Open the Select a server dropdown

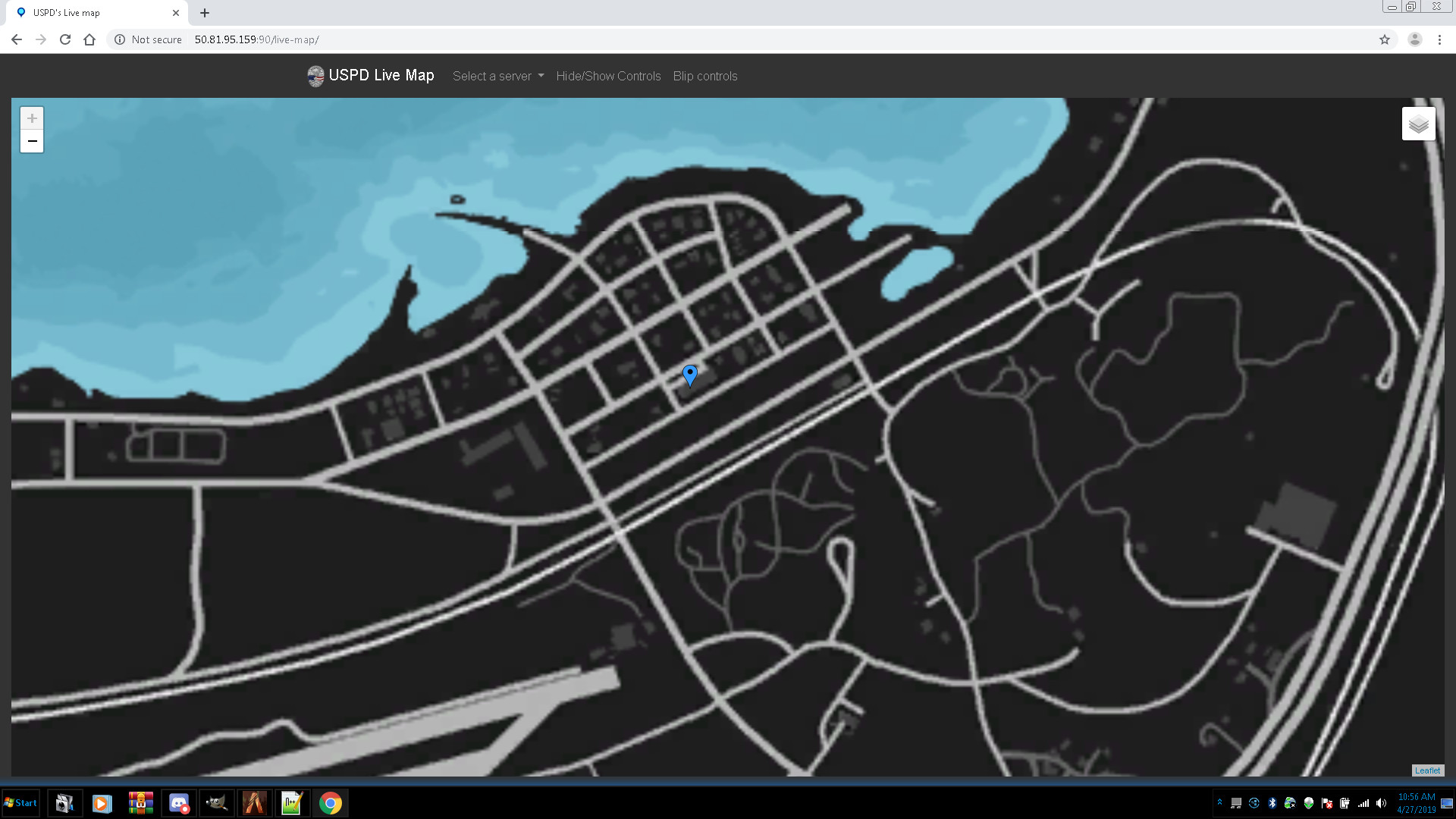click(x=497, y=76)
